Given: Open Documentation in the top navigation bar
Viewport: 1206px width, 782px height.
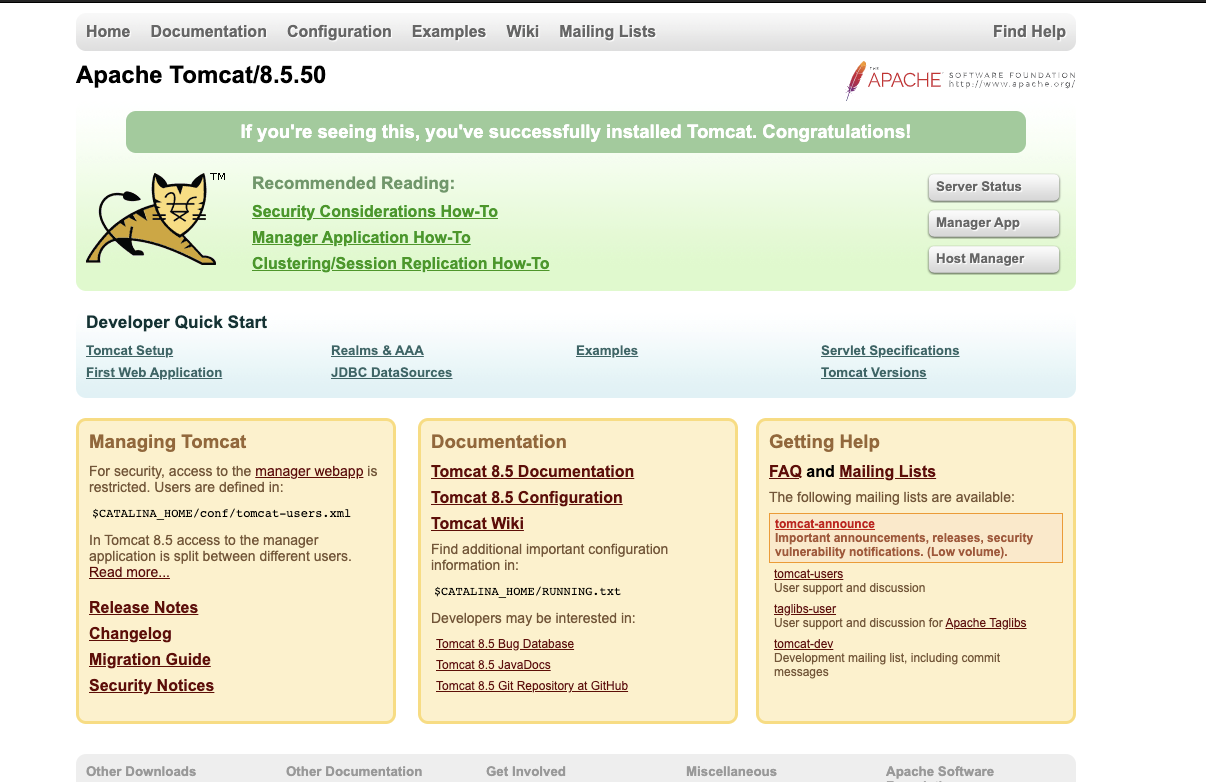Looking at the screenshot, I should [x=208, y=31].
